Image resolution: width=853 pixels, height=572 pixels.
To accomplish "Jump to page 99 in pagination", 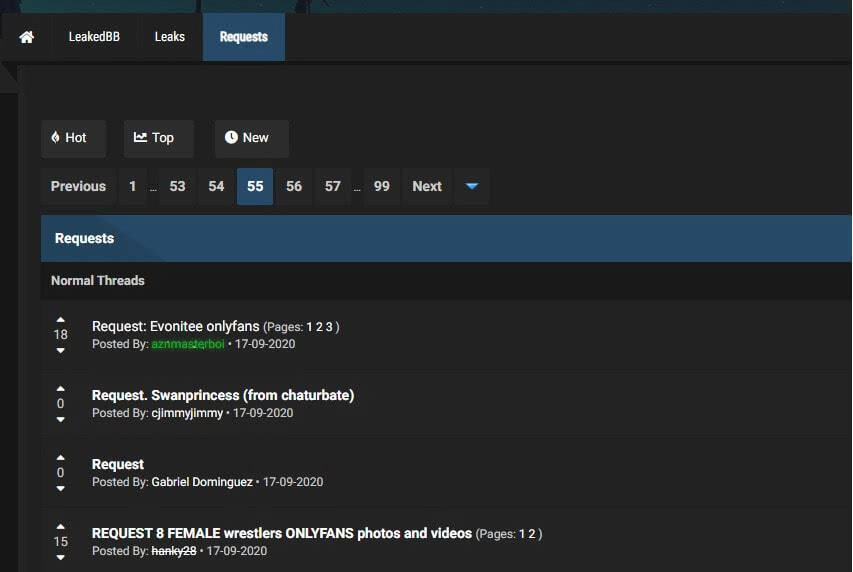I will (x=381, y=187).
